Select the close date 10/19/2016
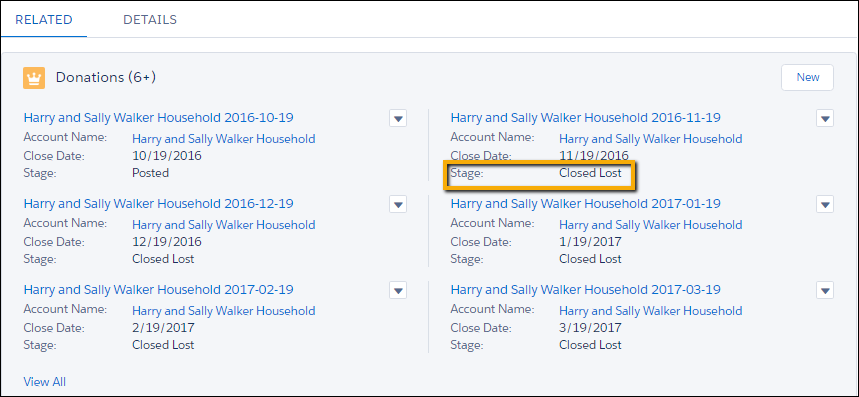 click(x=167, y=156)
